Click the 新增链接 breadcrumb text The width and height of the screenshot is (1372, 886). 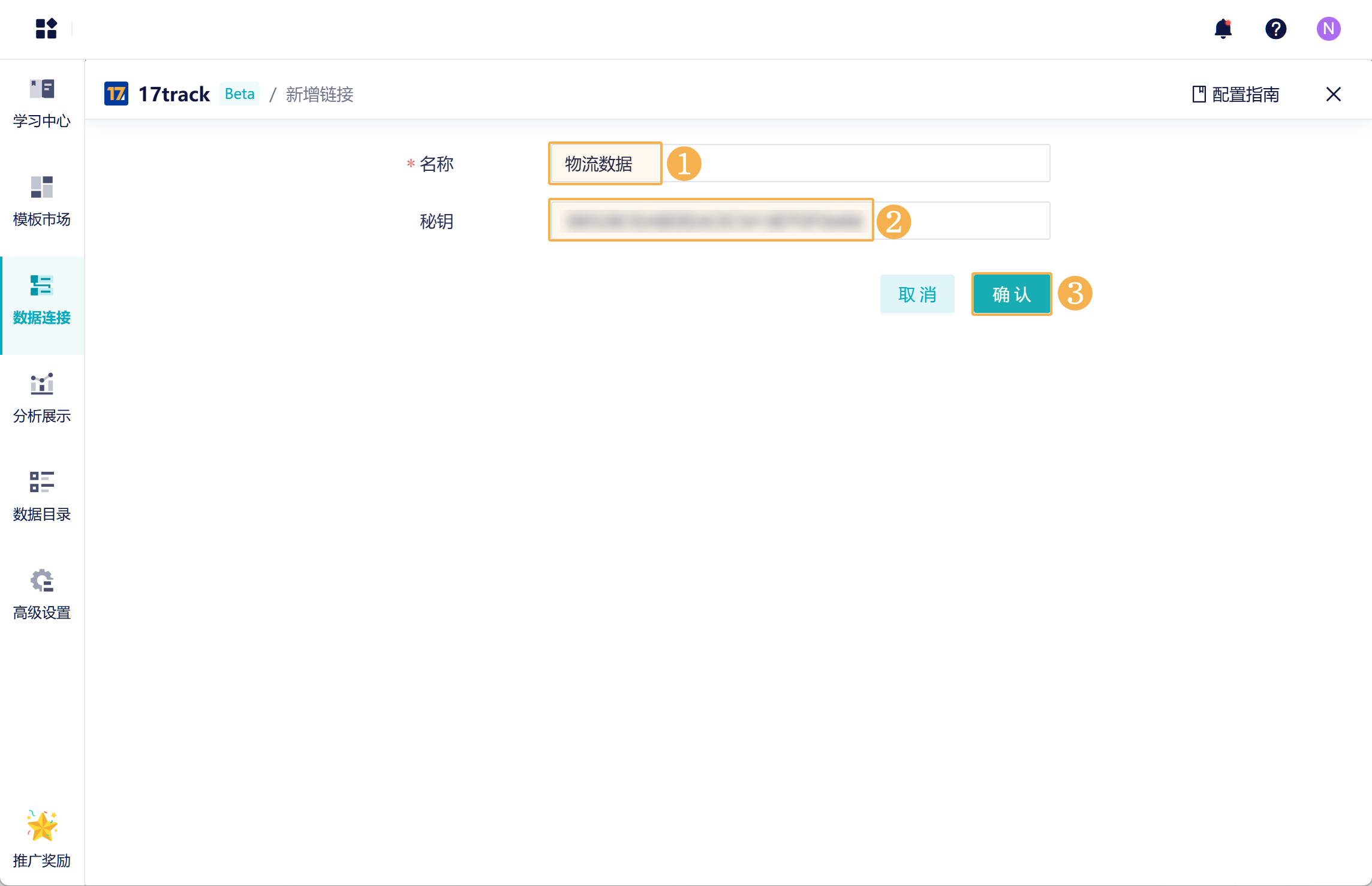(319, 94)
